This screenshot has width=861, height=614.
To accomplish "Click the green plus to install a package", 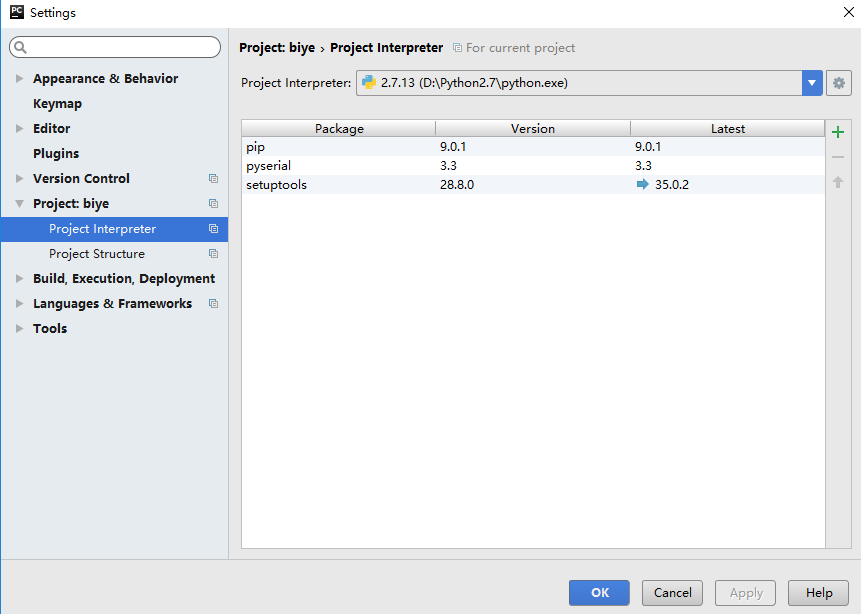I will [x=838, y=132].
